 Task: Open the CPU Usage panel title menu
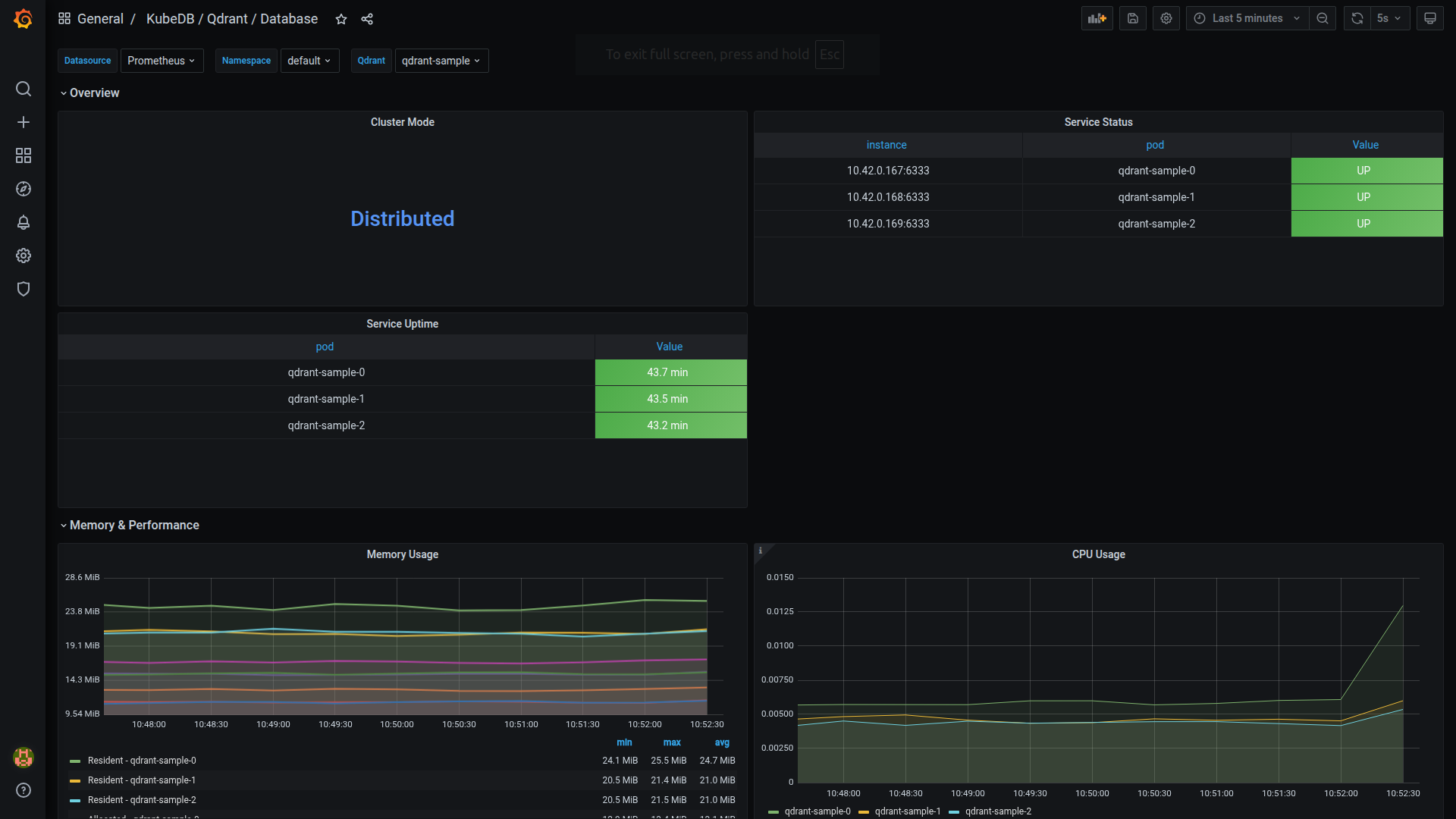(1098, 554)
